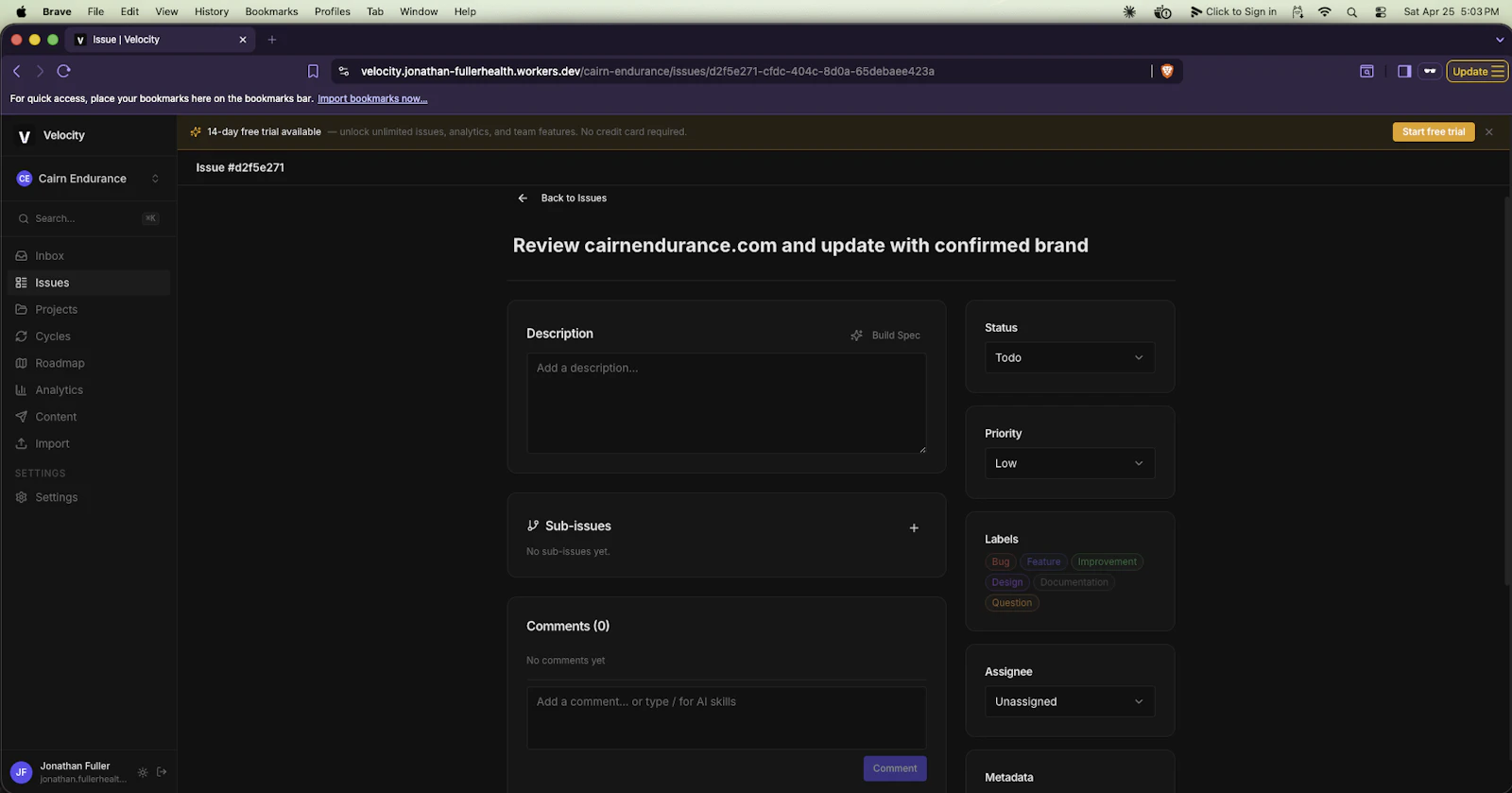Open macOS Control Center
The width and height of the screenshot is (1512, 793).
(1381, 11)
